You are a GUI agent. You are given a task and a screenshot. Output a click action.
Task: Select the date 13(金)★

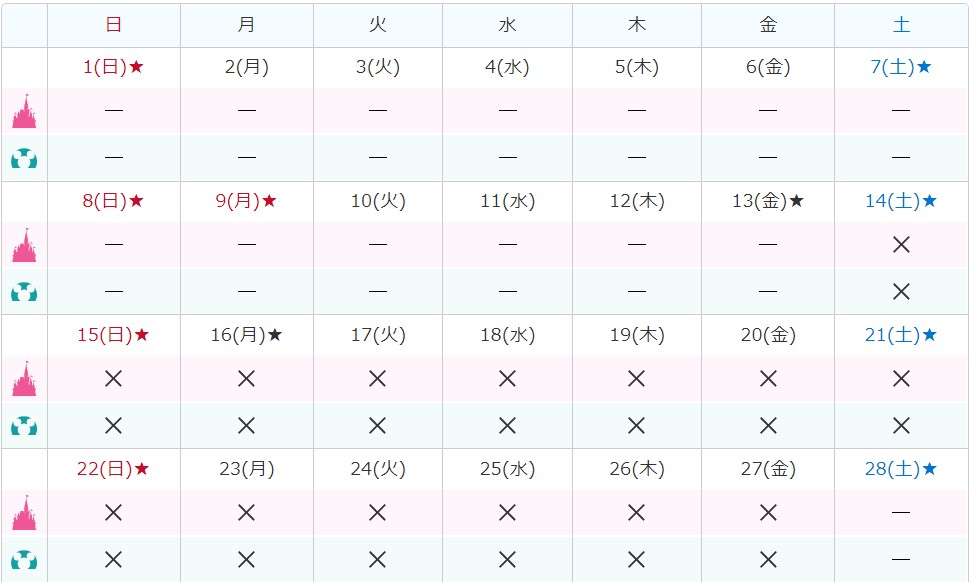768,201
